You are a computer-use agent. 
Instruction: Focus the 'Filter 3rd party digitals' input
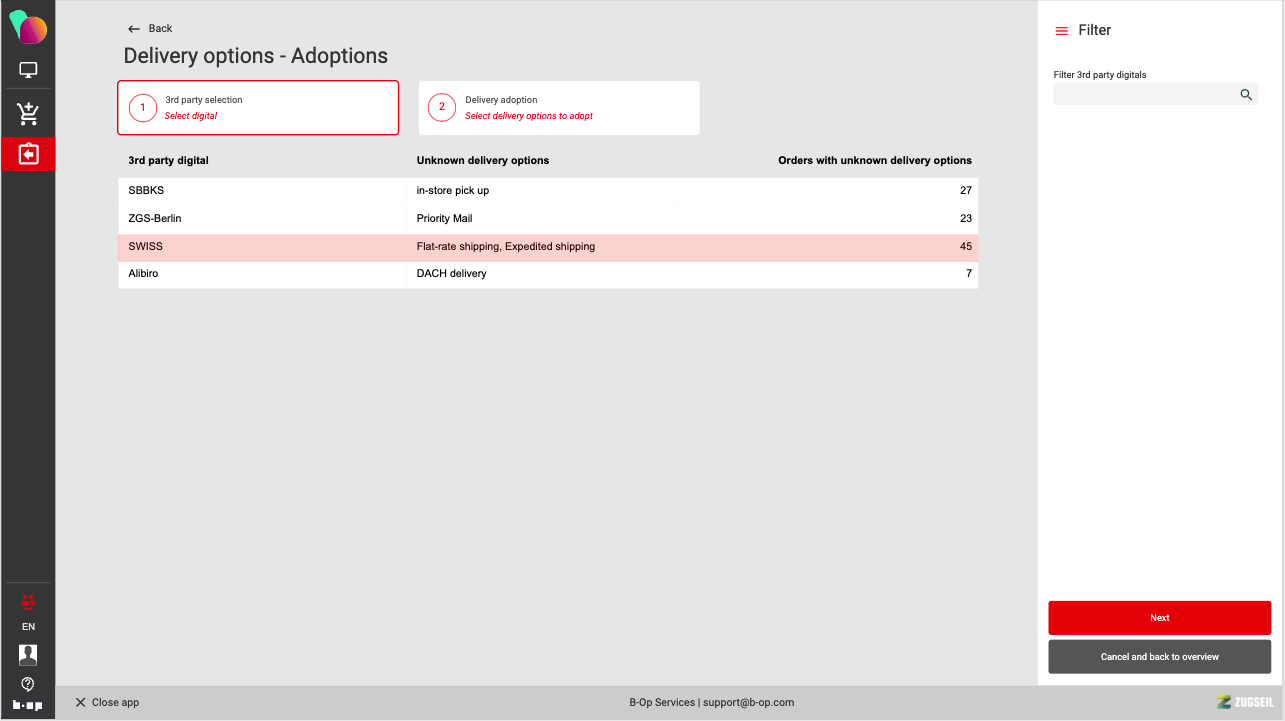point(1144,94)
